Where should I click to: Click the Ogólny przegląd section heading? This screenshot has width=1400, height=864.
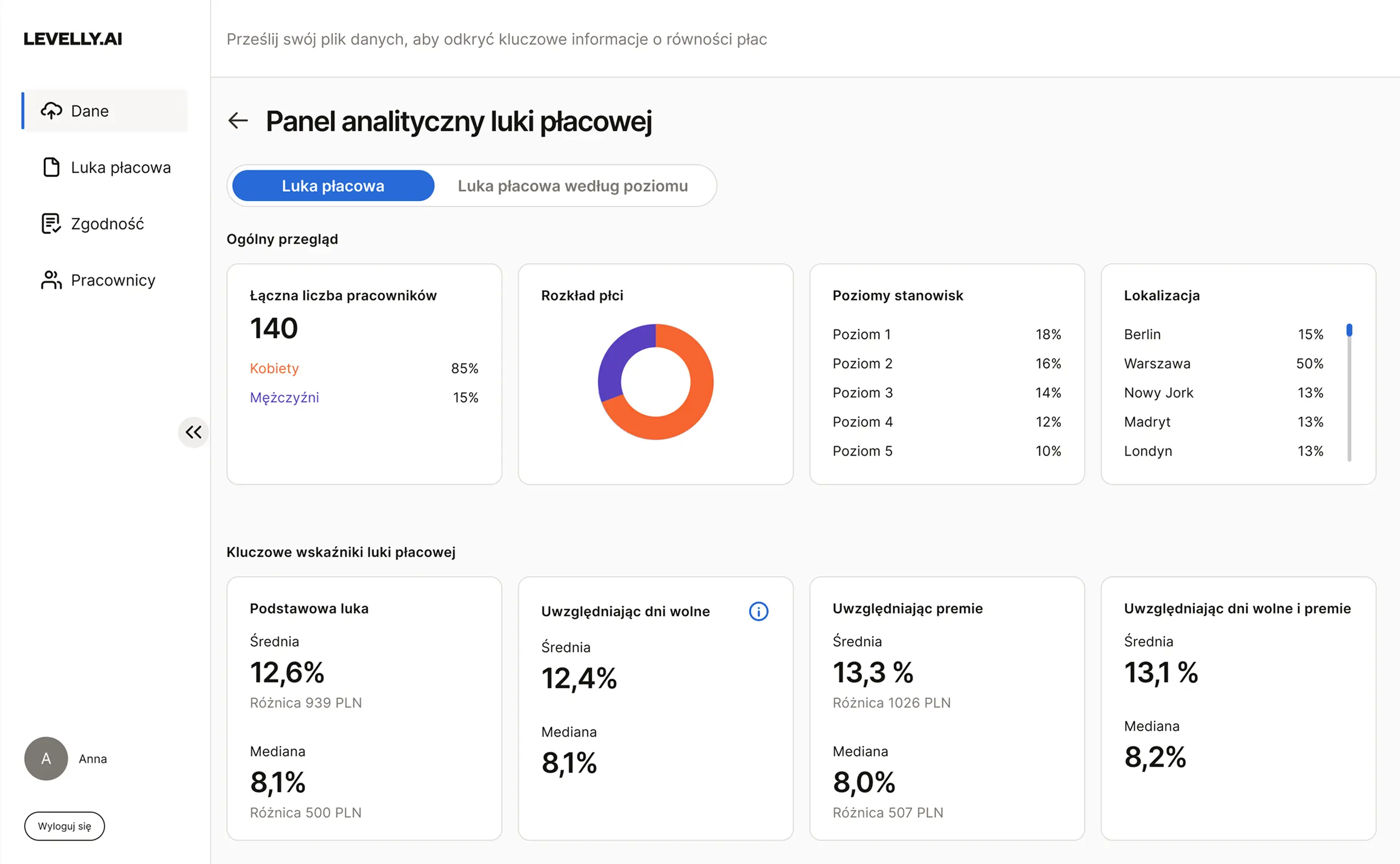(282, 240)
